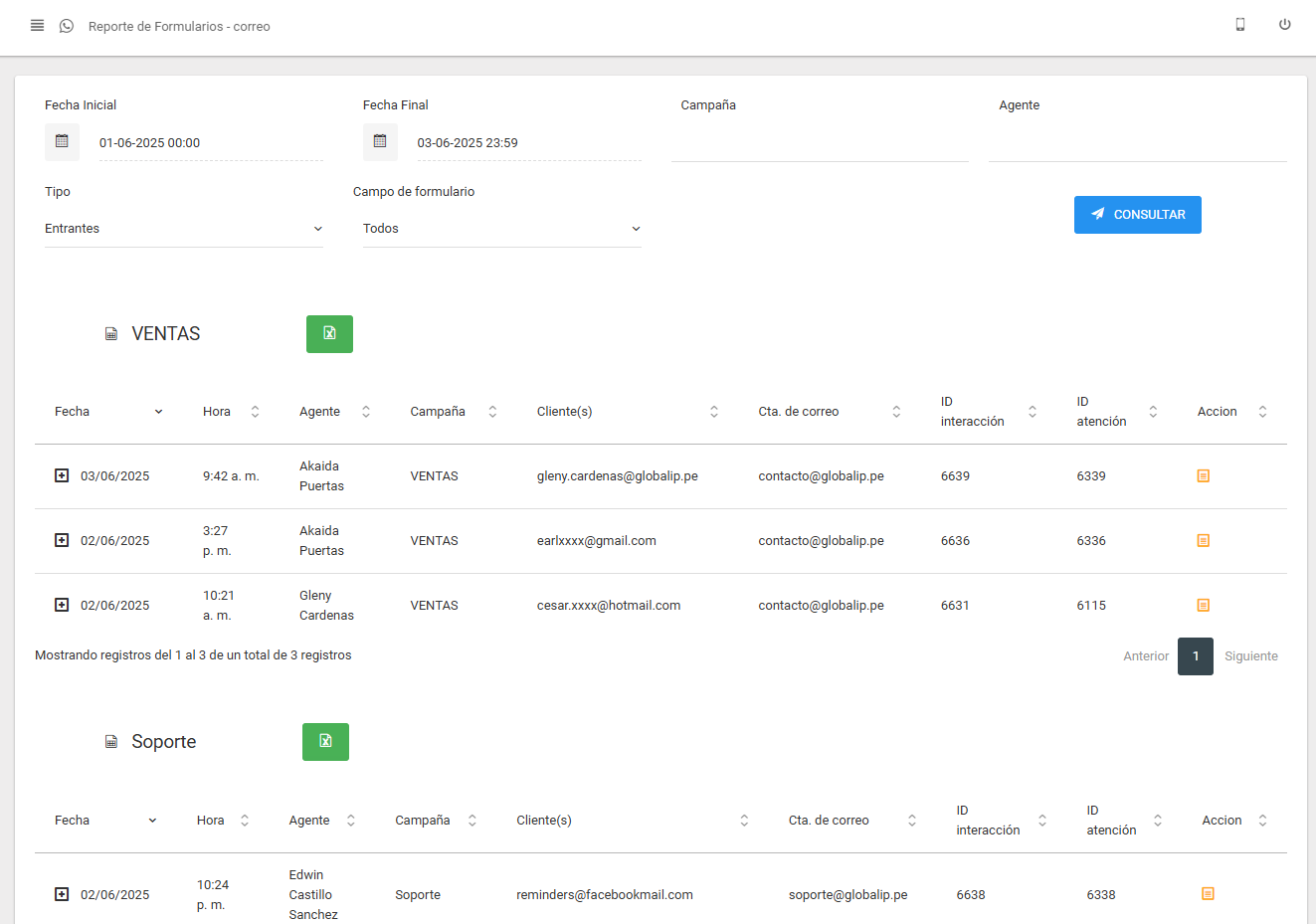The image size is (1316, 924).
Task: Expand row for earlxxxx@gmail.com
Action: pyautogui.click(x=62, y=540)
